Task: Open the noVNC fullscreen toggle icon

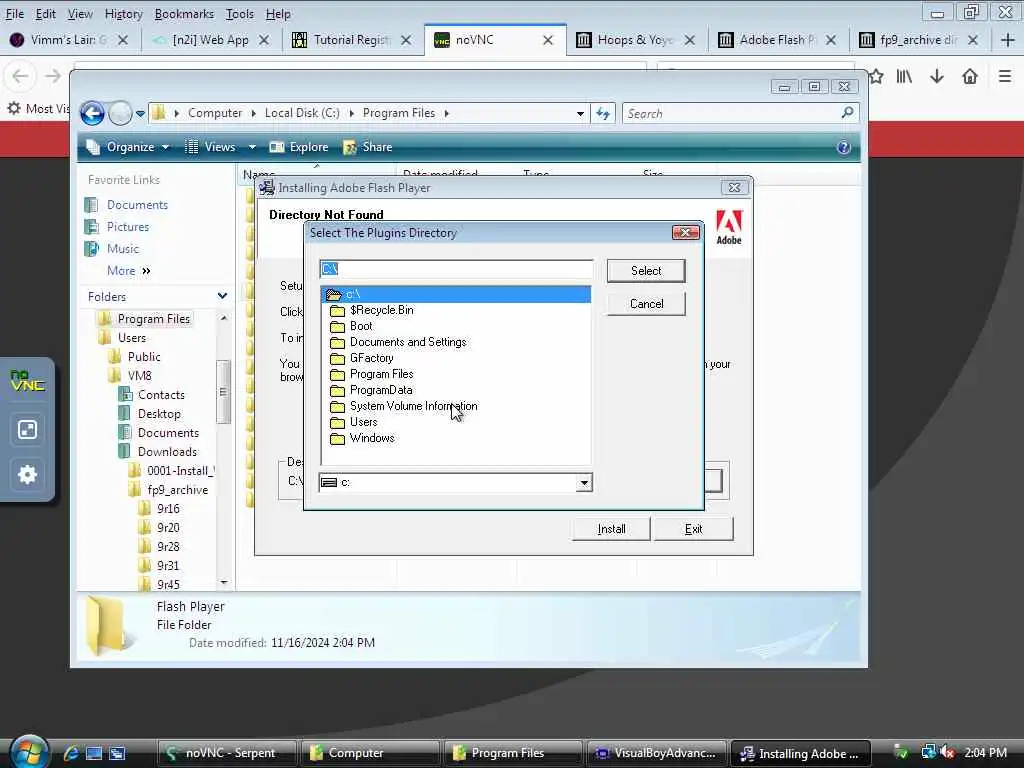Action: [27, 430]
